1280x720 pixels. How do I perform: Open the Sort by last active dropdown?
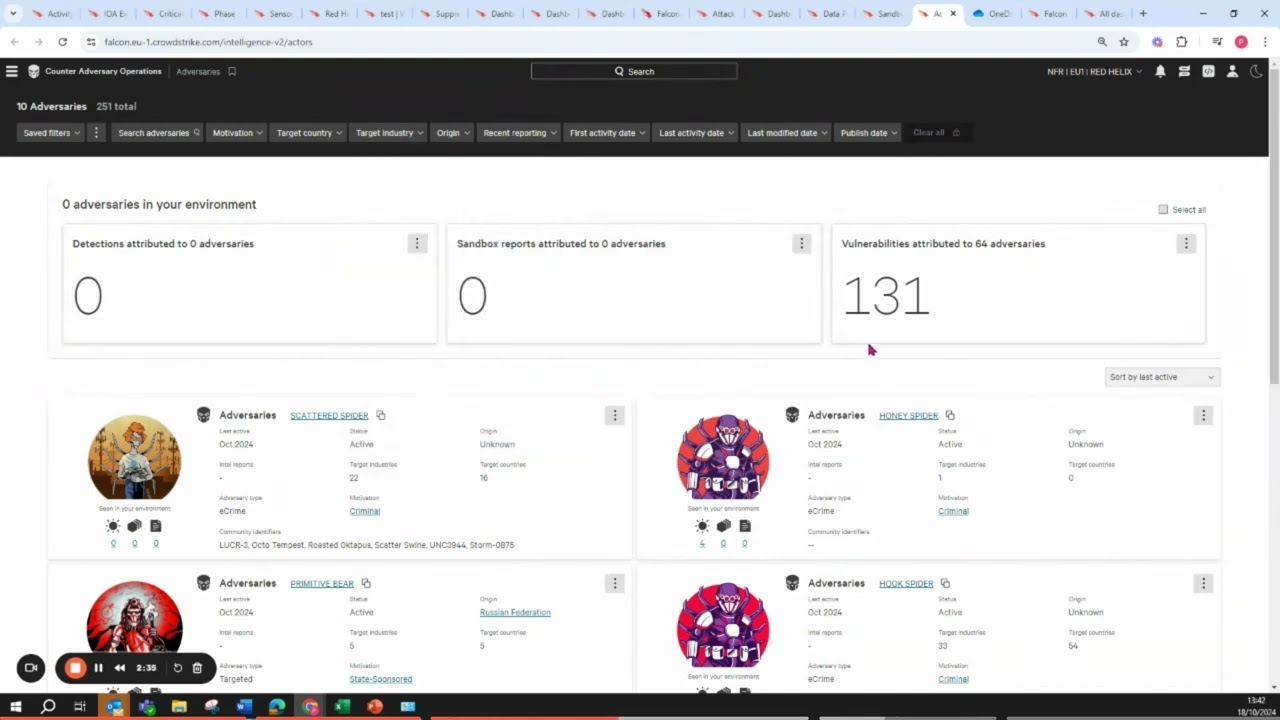(1162, 377)
